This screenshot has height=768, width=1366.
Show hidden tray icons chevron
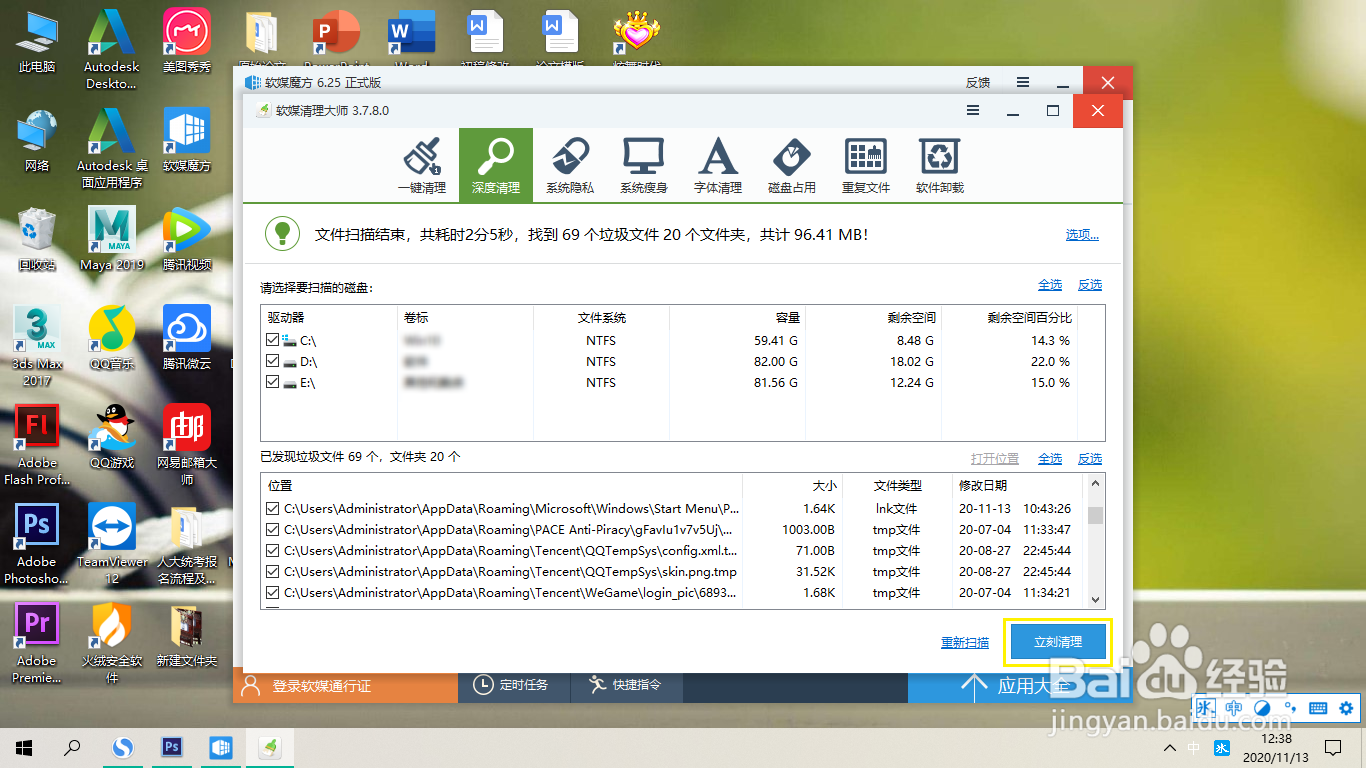pos(1169,748)
